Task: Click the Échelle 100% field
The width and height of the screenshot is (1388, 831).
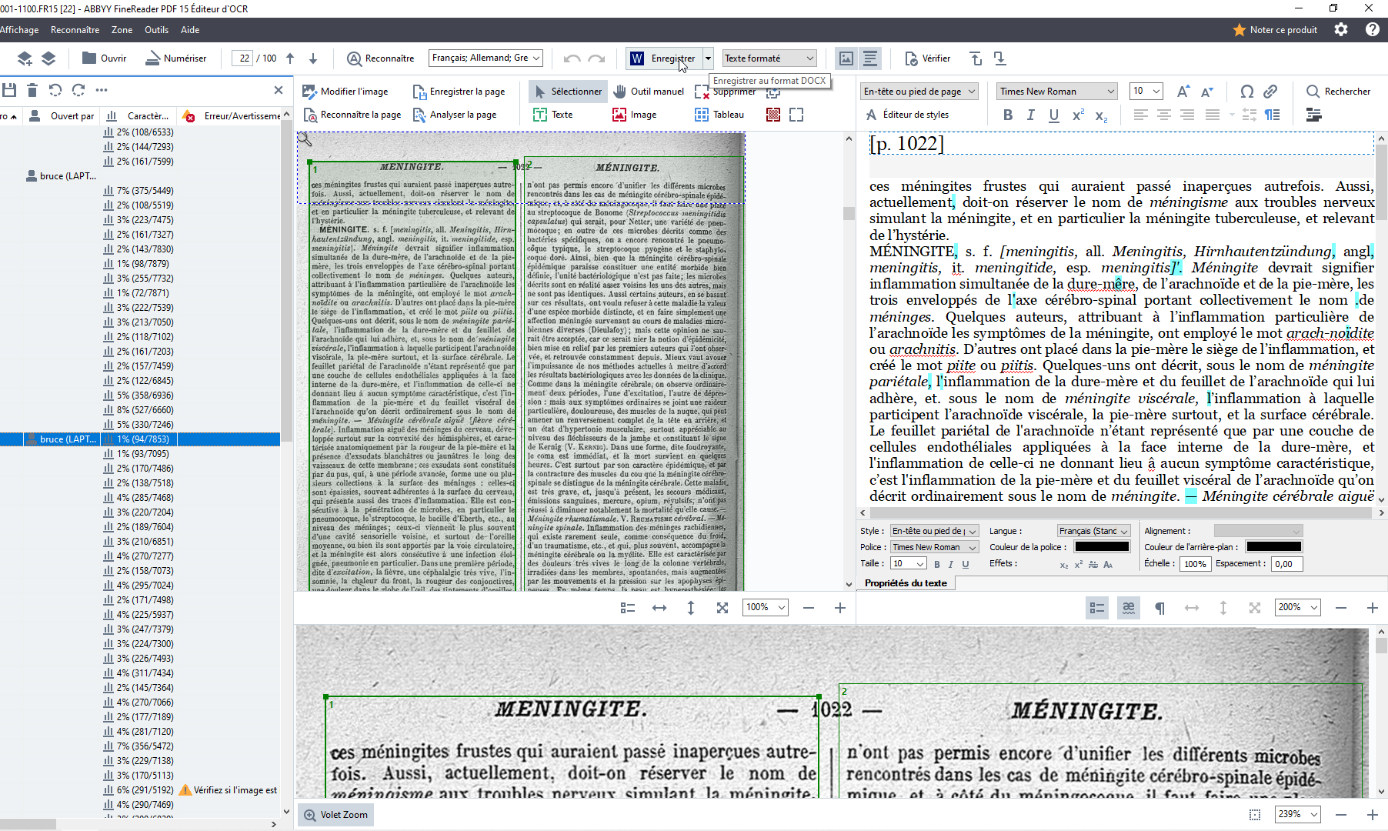Action: [1195, 564]
